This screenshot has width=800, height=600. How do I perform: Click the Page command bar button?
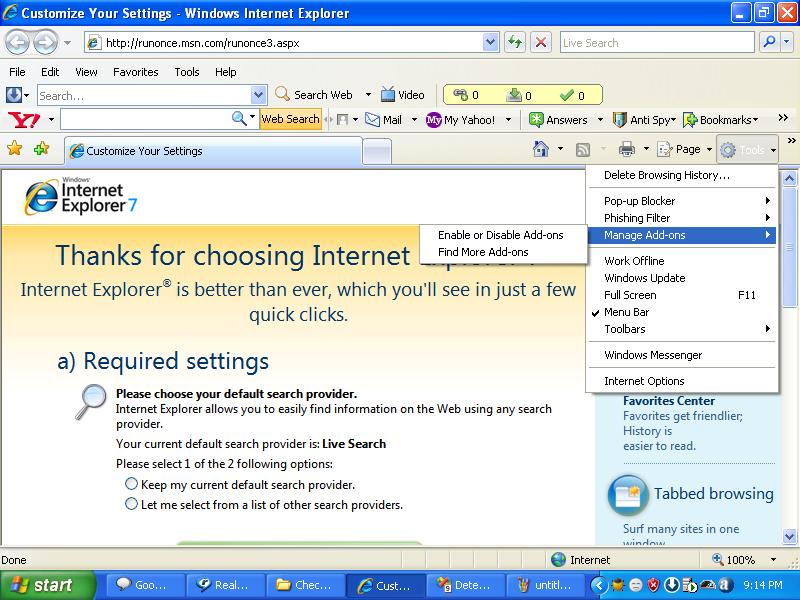pyautogui.click(x=685, y=149)
